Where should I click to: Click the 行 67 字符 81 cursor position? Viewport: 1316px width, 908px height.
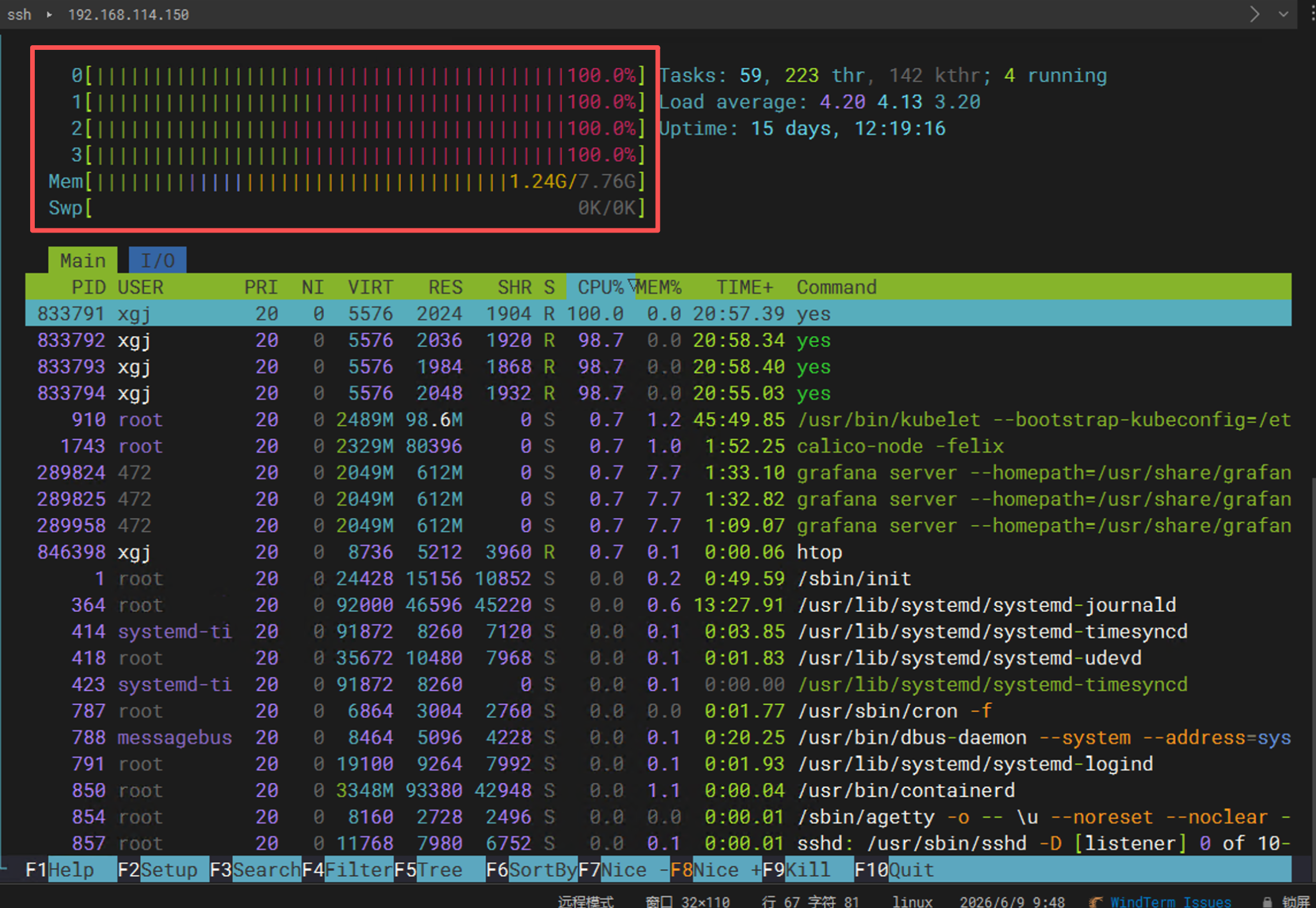click(x=810, y=901)
